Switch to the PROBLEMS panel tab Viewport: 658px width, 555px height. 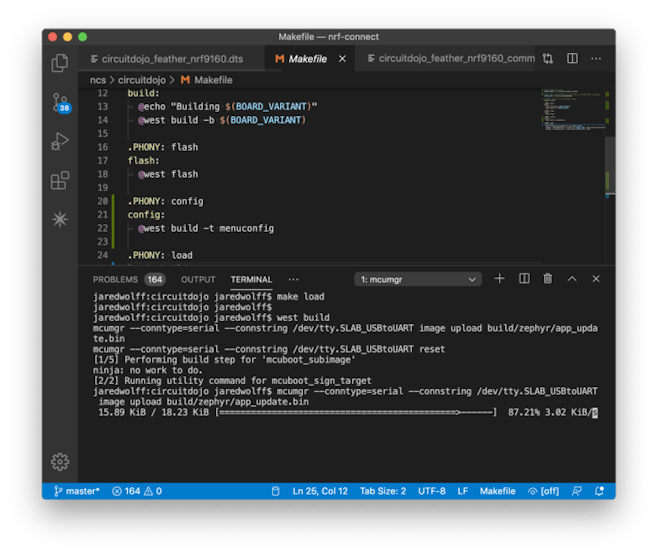tap(114, 279)
